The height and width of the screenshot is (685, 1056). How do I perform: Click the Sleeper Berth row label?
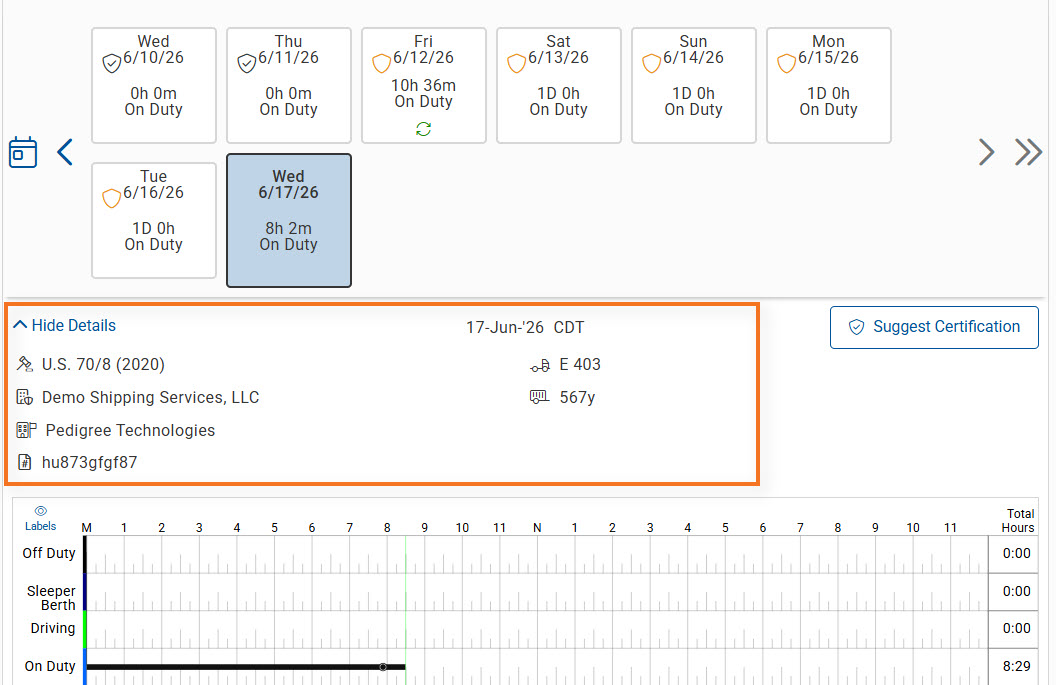pyautogui.click(x=51, y=598)
